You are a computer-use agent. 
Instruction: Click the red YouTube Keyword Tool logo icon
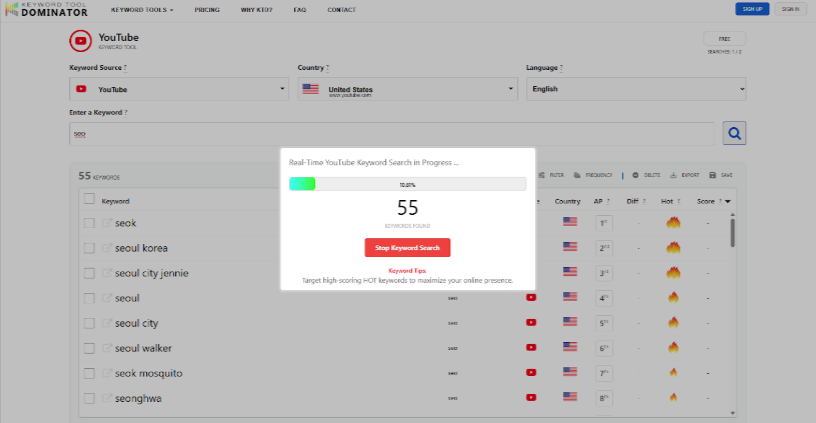pos(81,41)
